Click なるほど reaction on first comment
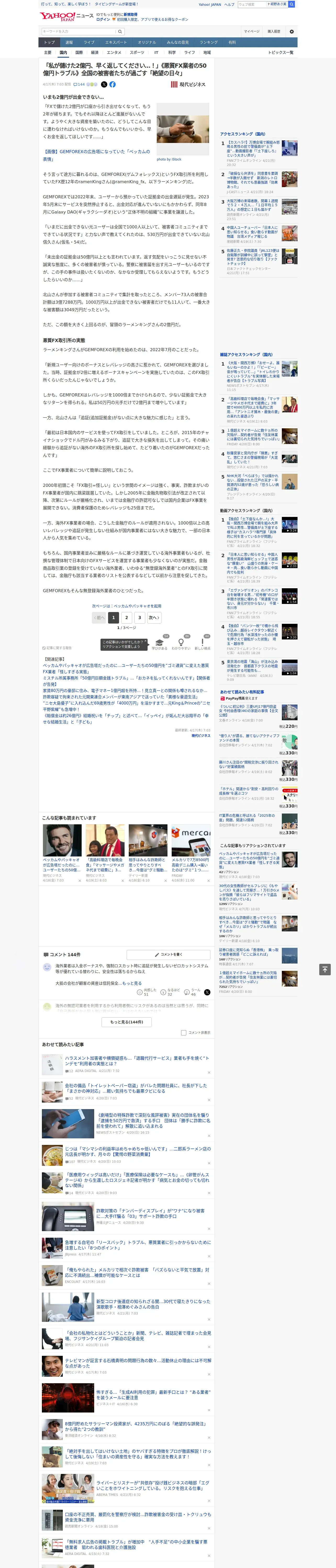The height and width of the screenshot is (1568, 336). pos(170,992)
